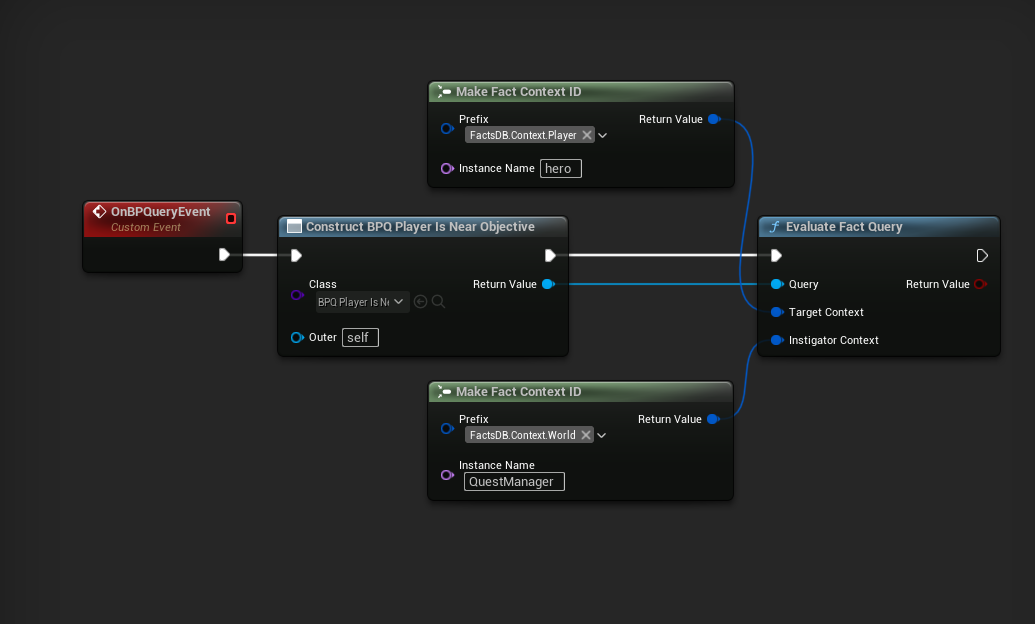Click Evaluate Fact Query red Return Value pin
1035x624 pixels.
(x=980, y=284)
